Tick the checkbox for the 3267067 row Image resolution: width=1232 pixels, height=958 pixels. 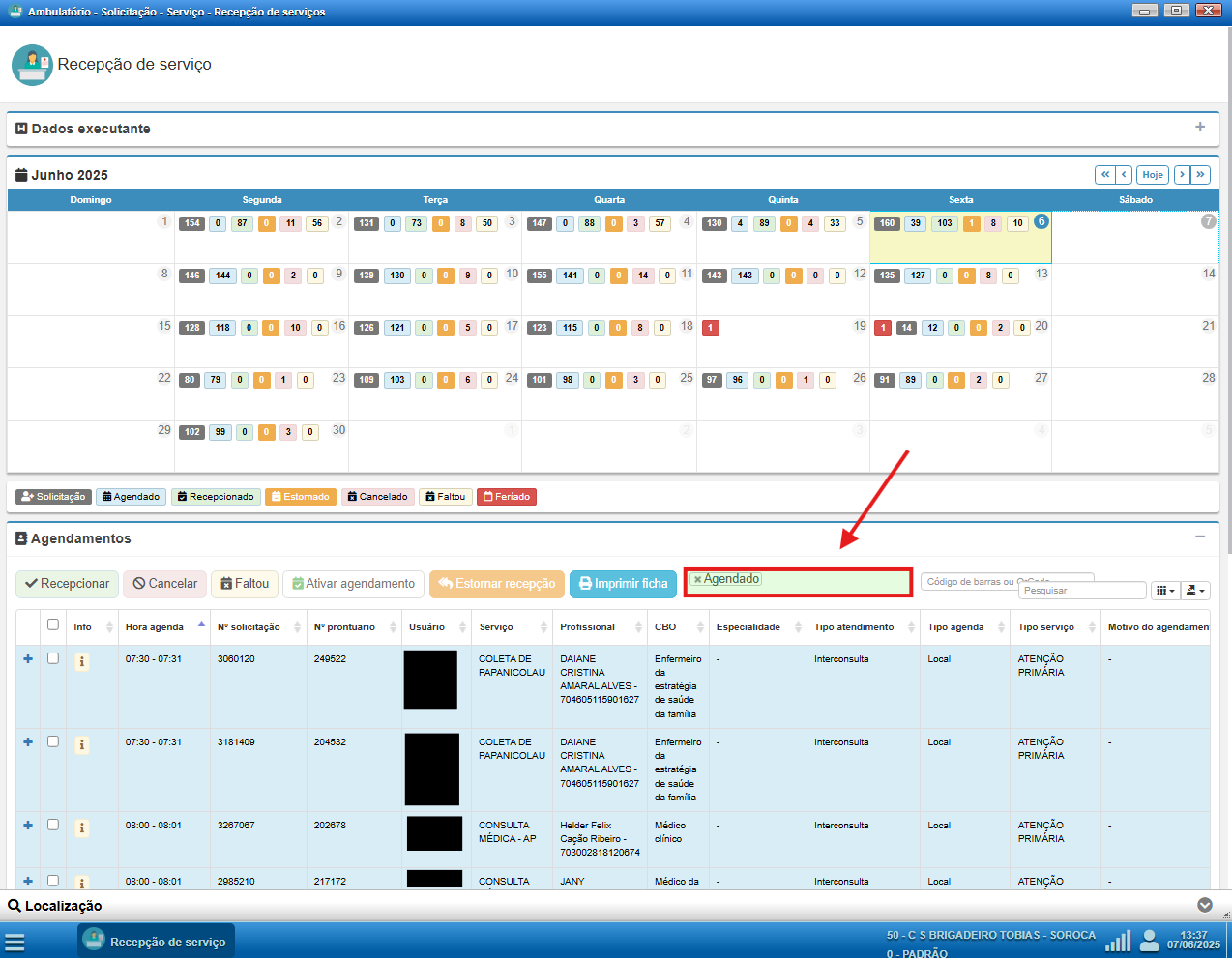coord(53,825)
